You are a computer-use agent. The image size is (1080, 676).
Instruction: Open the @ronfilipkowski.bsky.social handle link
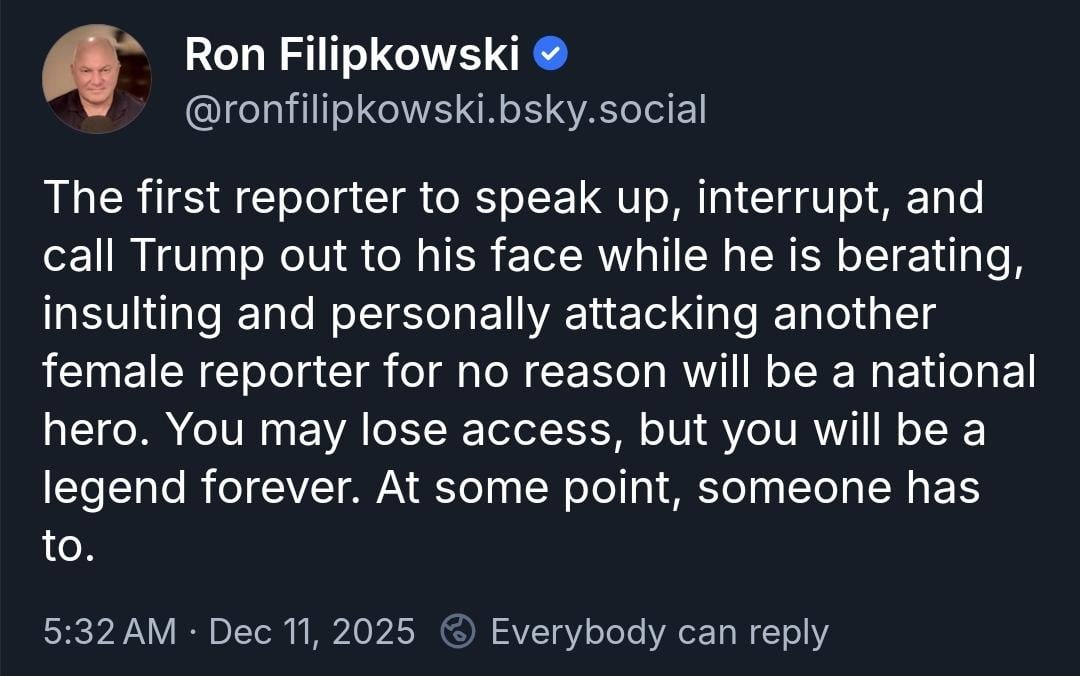point(445,109)
